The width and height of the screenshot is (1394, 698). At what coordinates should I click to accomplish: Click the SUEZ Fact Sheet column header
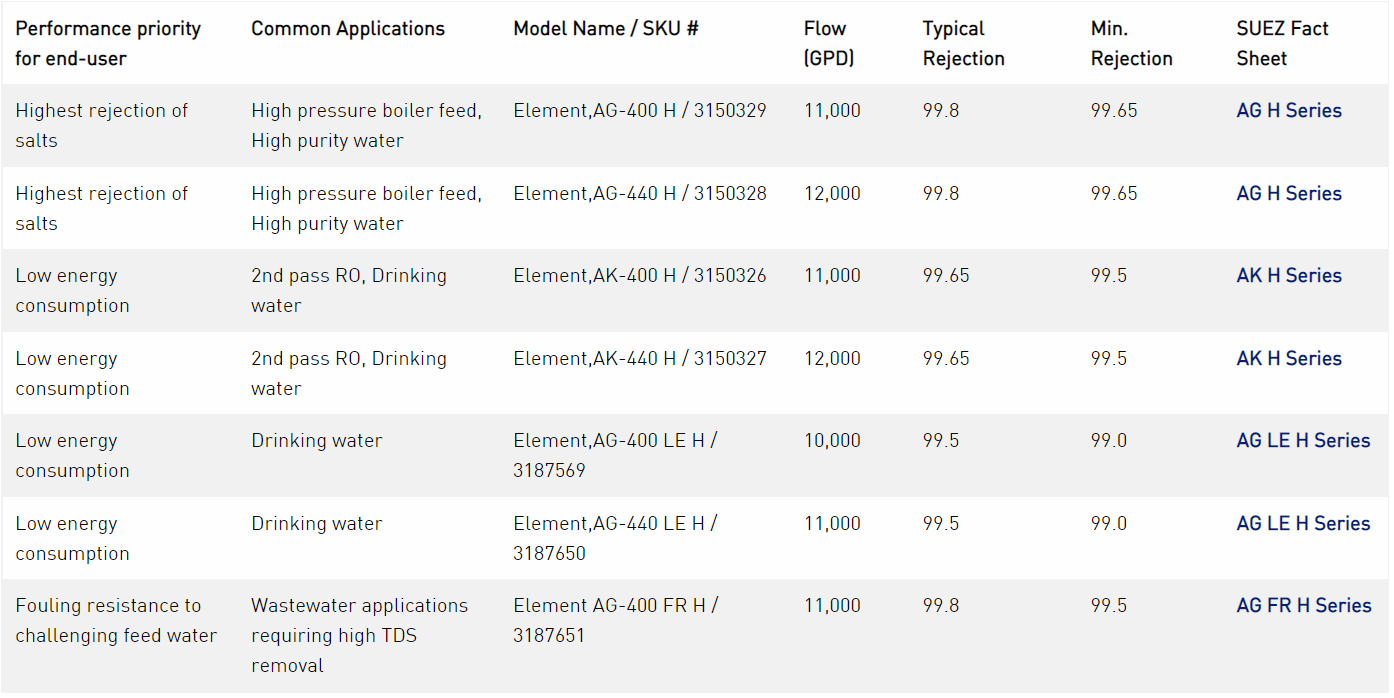[1282, 44]
